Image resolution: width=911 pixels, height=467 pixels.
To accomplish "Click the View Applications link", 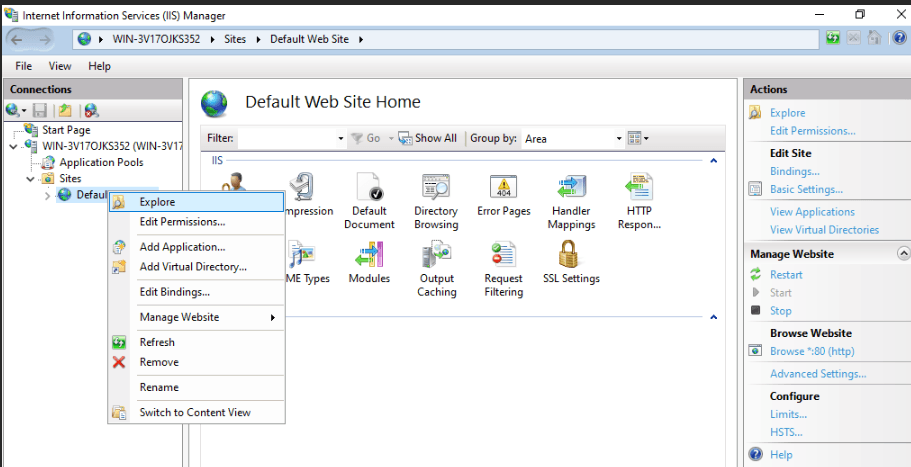I will pyautogui.click(x=812, y=212).
